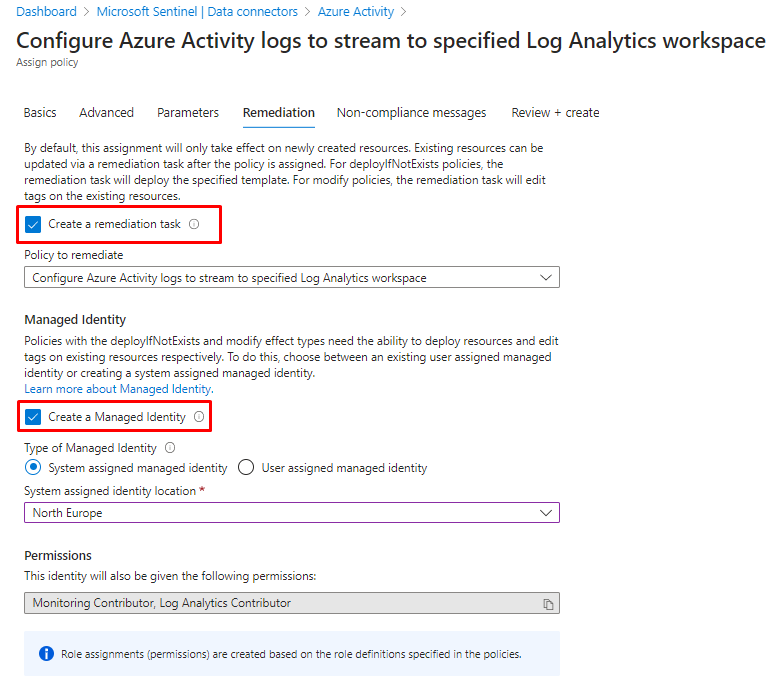Open Learn more about Managed Identity link
This screenshot has height=686, width=768.
[118, 389]
